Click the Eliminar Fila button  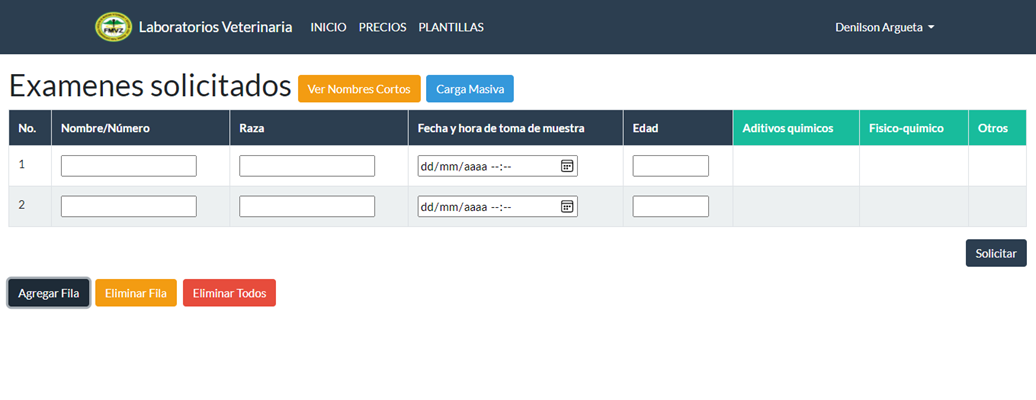click(x=136, y=293)
